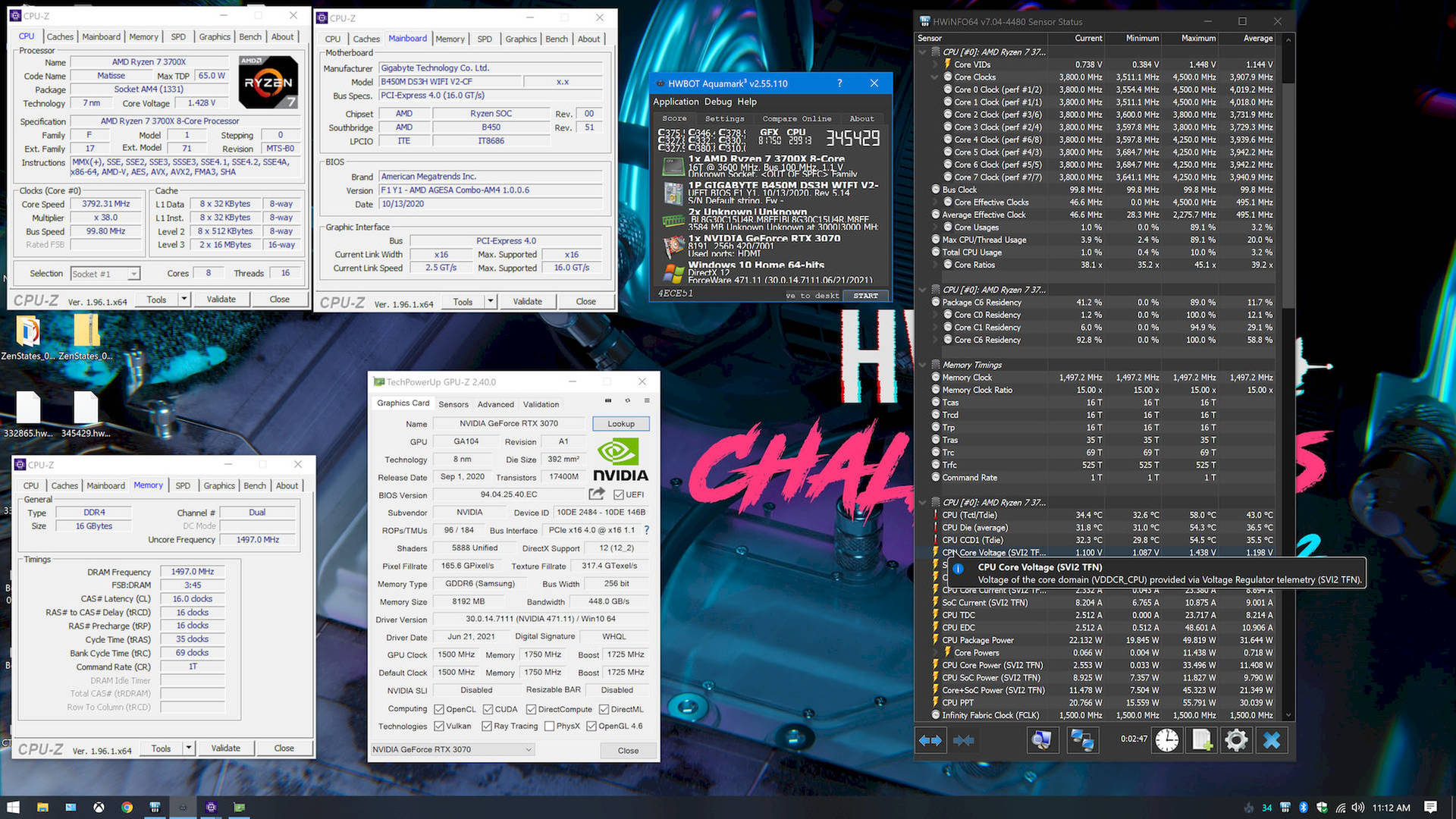Screen dimensions: 1456x819
Task: Click HWiNFO expand layout arrows icon
Action: click(930, 740)
